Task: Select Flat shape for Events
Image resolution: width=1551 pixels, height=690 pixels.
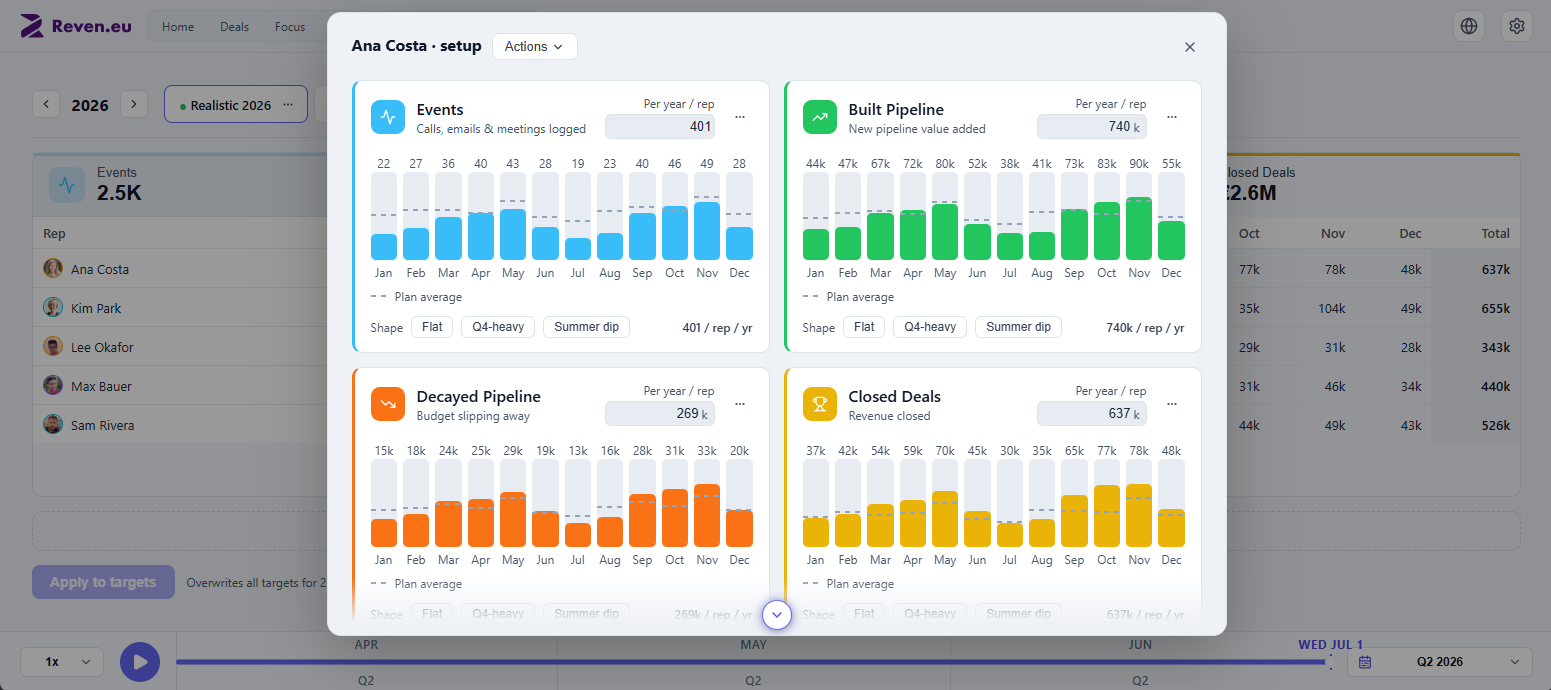Action: [432, 327]
